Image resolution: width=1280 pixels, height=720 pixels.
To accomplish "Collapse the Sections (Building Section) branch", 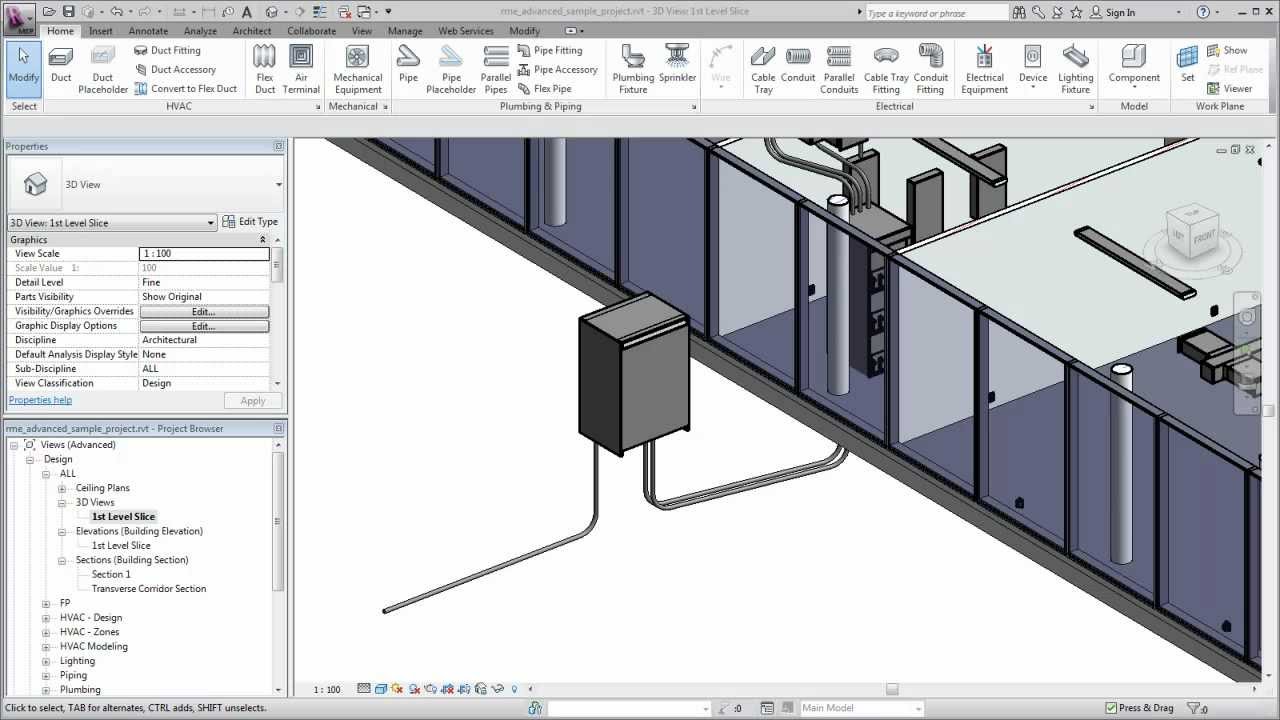I will point(62,560).
